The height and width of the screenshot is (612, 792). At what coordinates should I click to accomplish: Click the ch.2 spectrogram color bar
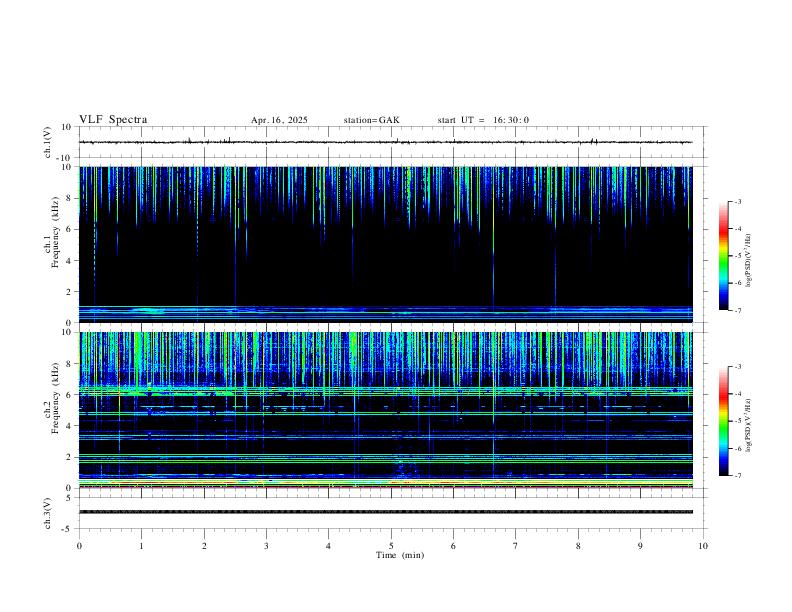pos(723,421)
